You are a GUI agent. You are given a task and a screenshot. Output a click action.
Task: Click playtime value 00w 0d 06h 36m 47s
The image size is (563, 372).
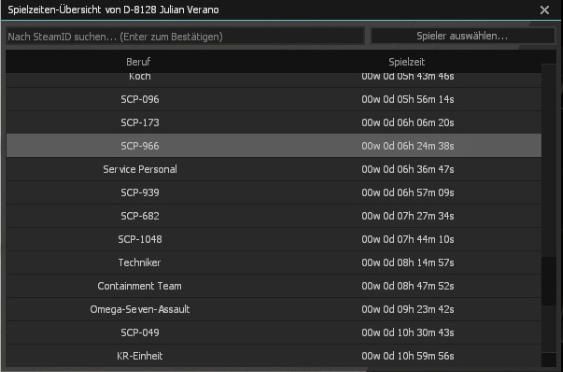pos(408,169)
